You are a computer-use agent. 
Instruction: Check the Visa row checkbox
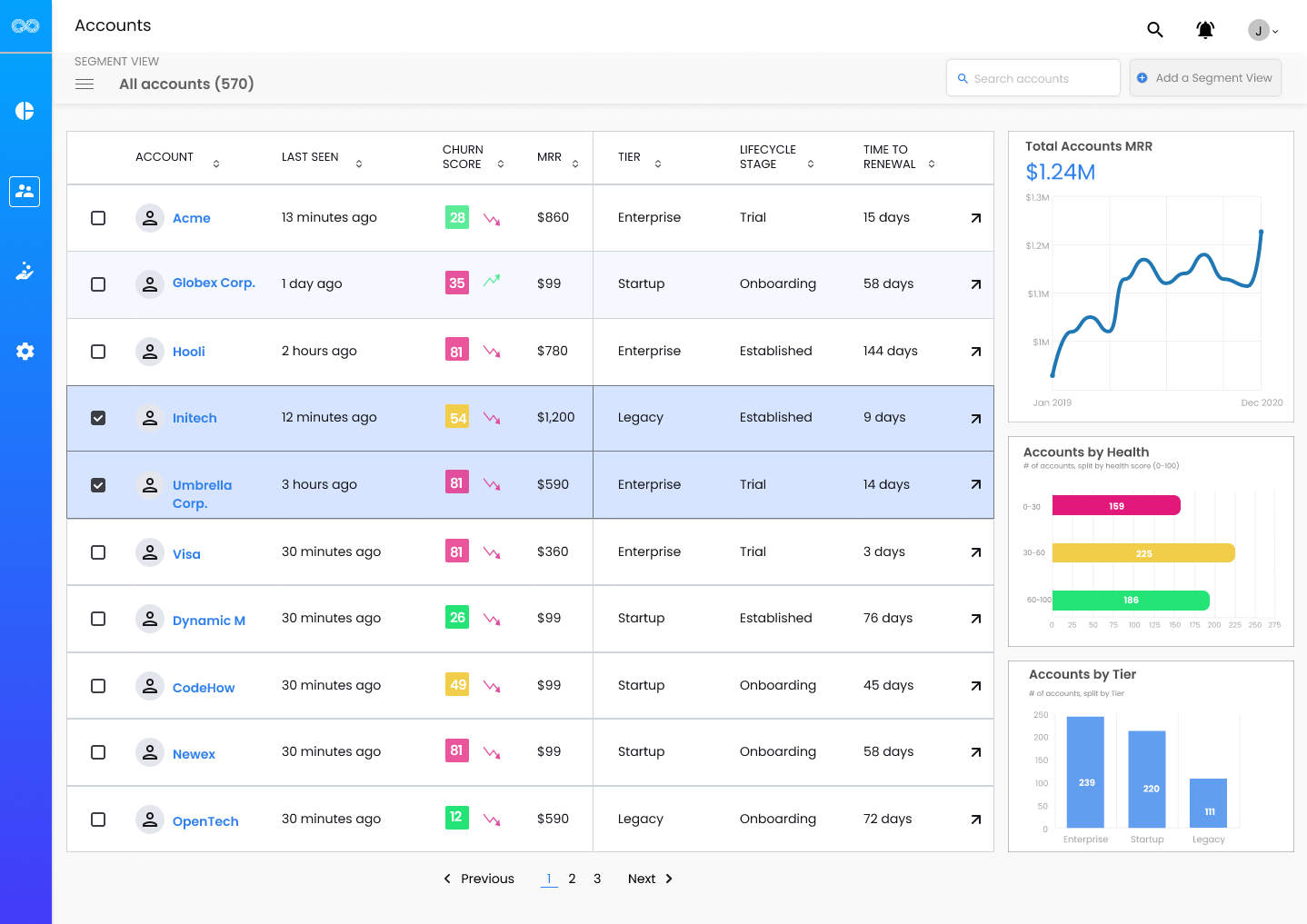pyautogui.click(x=98, y=552)
